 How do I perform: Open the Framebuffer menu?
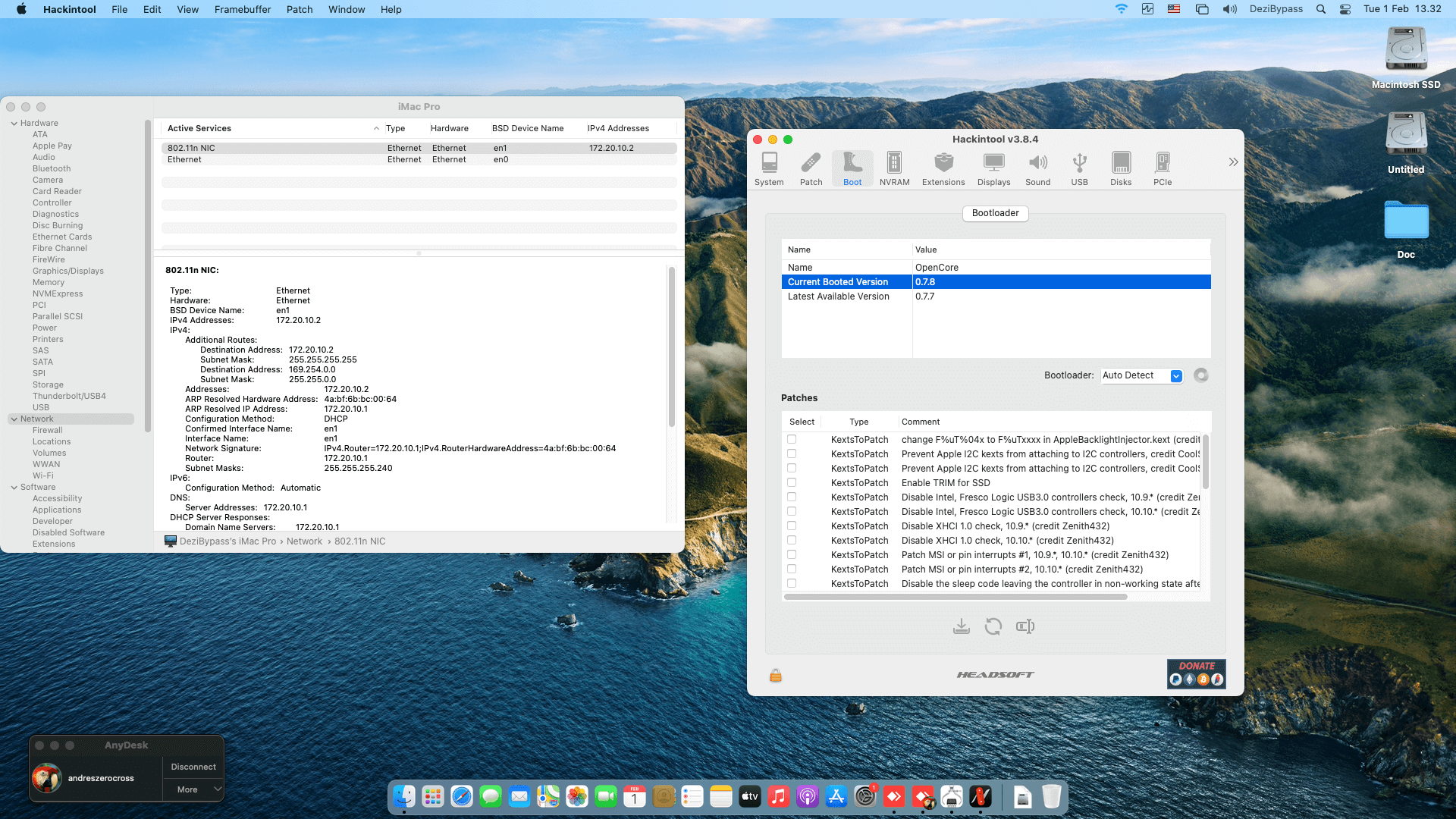(242, 9)
